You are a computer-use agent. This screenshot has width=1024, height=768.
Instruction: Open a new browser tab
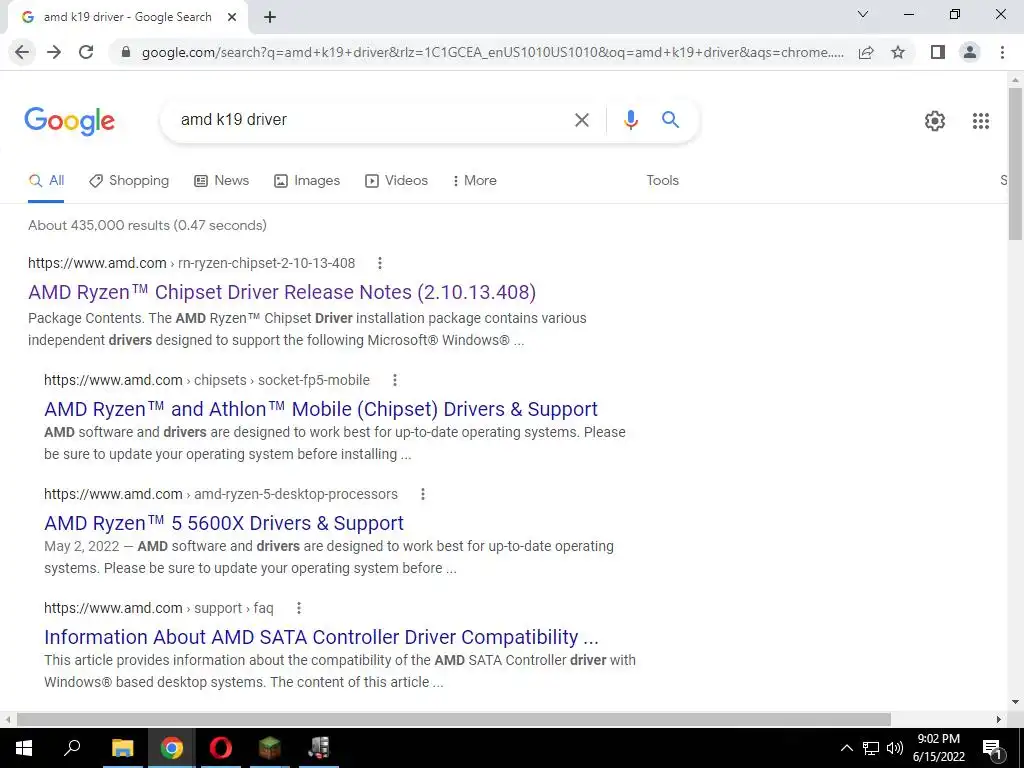(270, 17)
